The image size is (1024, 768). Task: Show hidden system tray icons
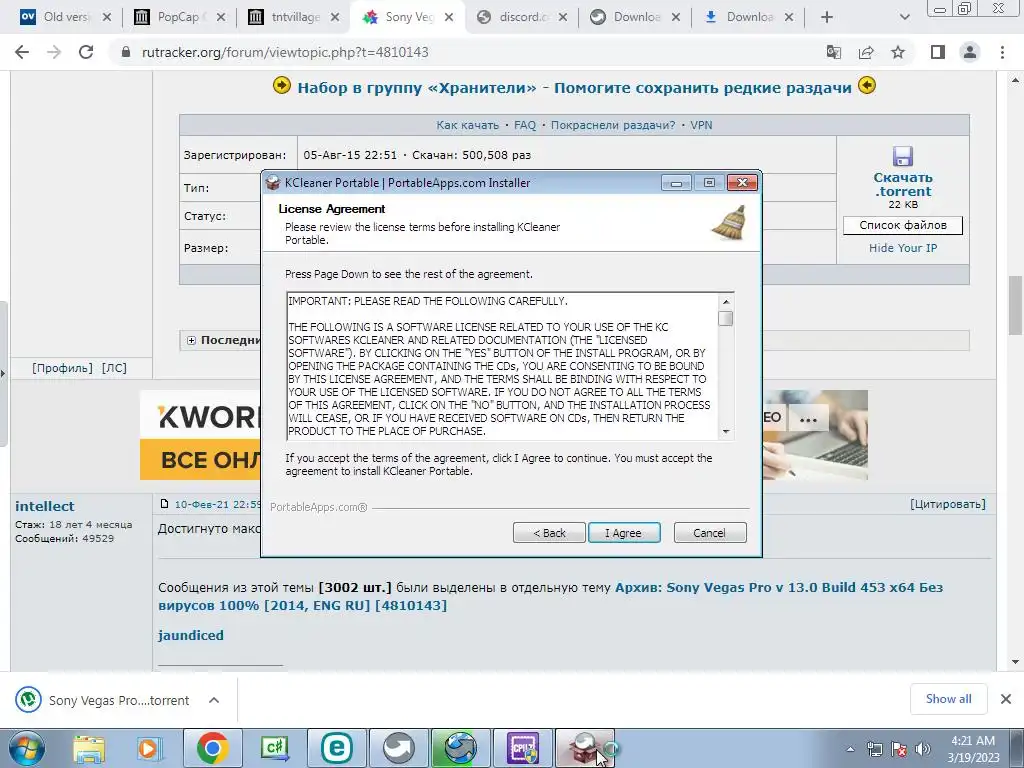tap(850, 750)
